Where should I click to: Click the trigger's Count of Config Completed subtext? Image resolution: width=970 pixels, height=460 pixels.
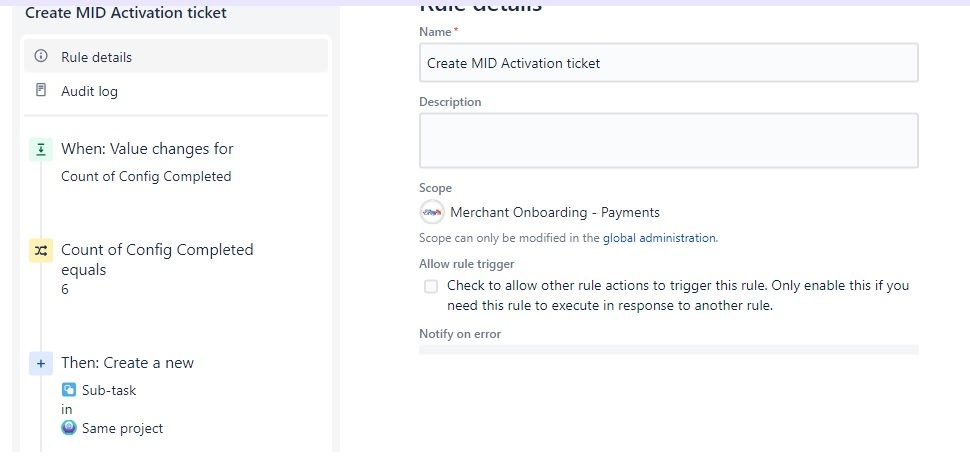coord(146,176)
